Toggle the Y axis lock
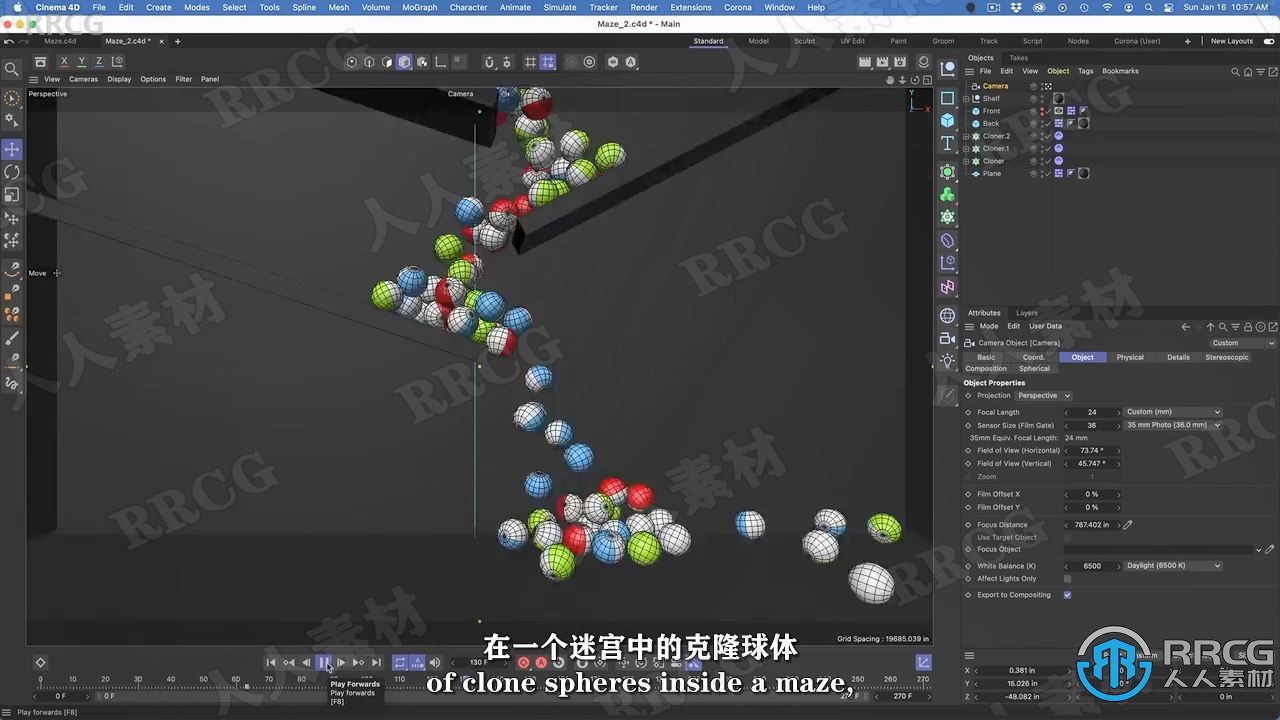 (x=81, y=62)
